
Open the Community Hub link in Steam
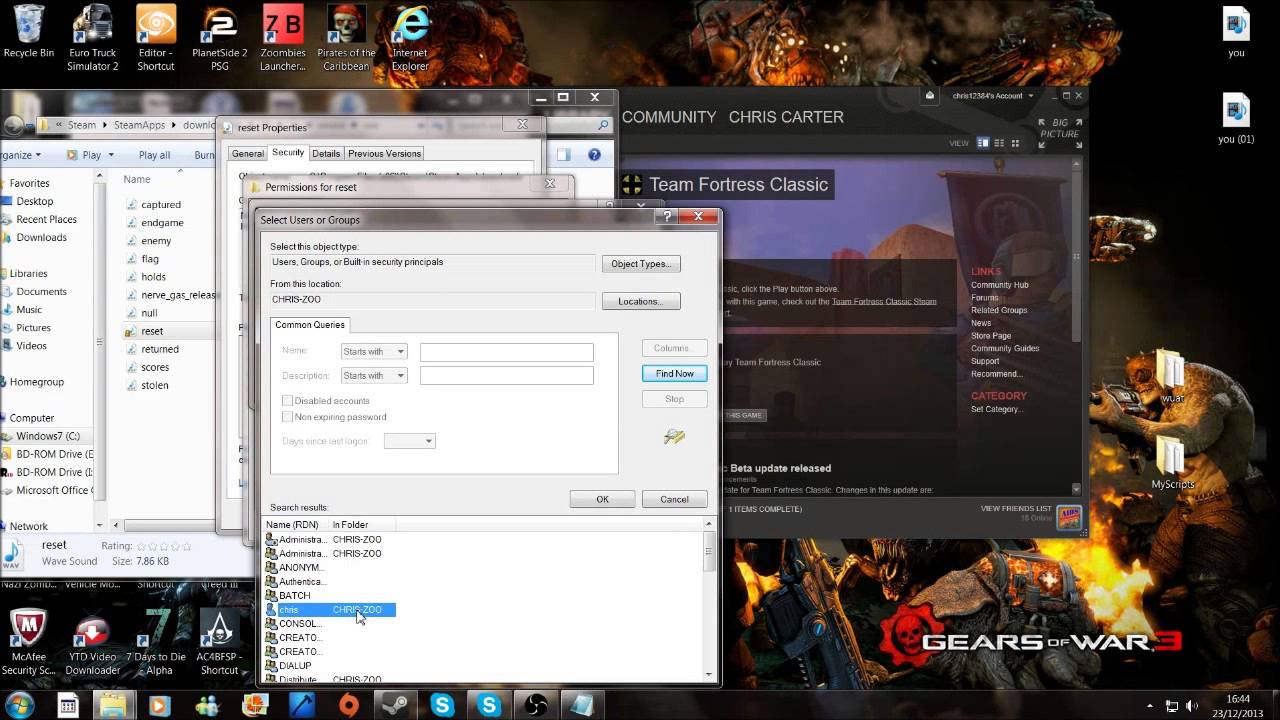(x=999, y=285)
